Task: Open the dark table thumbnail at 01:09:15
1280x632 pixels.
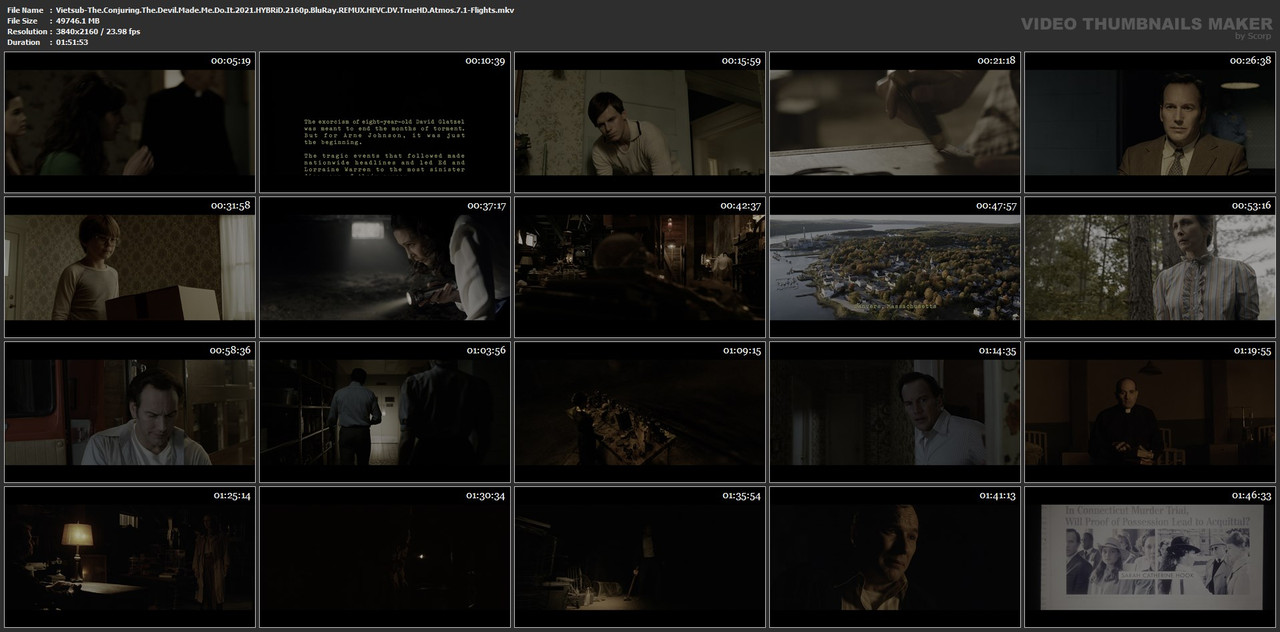Action: coord(640,411)
